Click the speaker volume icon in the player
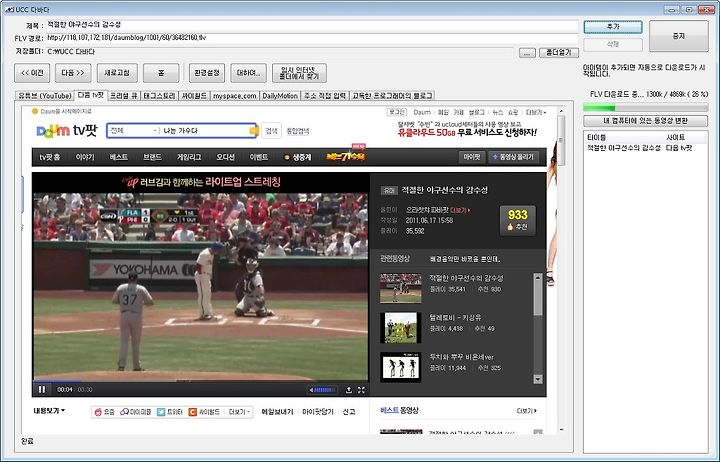720x462 pixels. point(311,390)
